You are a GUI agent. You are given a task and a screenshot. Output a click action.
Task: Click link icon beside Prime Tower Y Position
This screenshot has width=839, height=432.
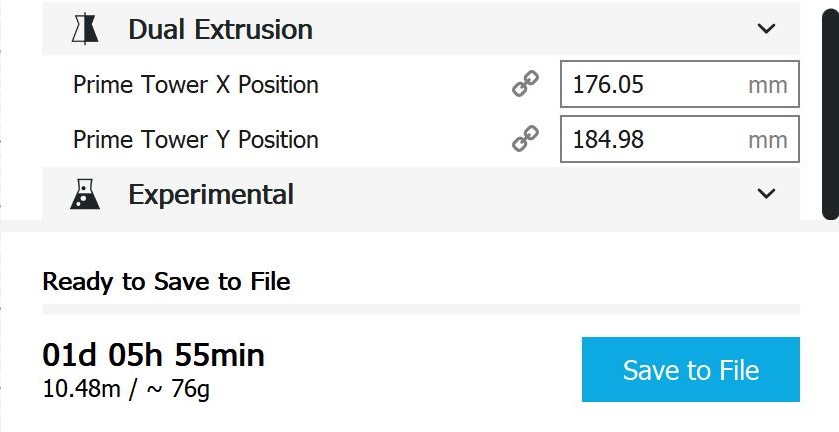click(x=525, y=139)
